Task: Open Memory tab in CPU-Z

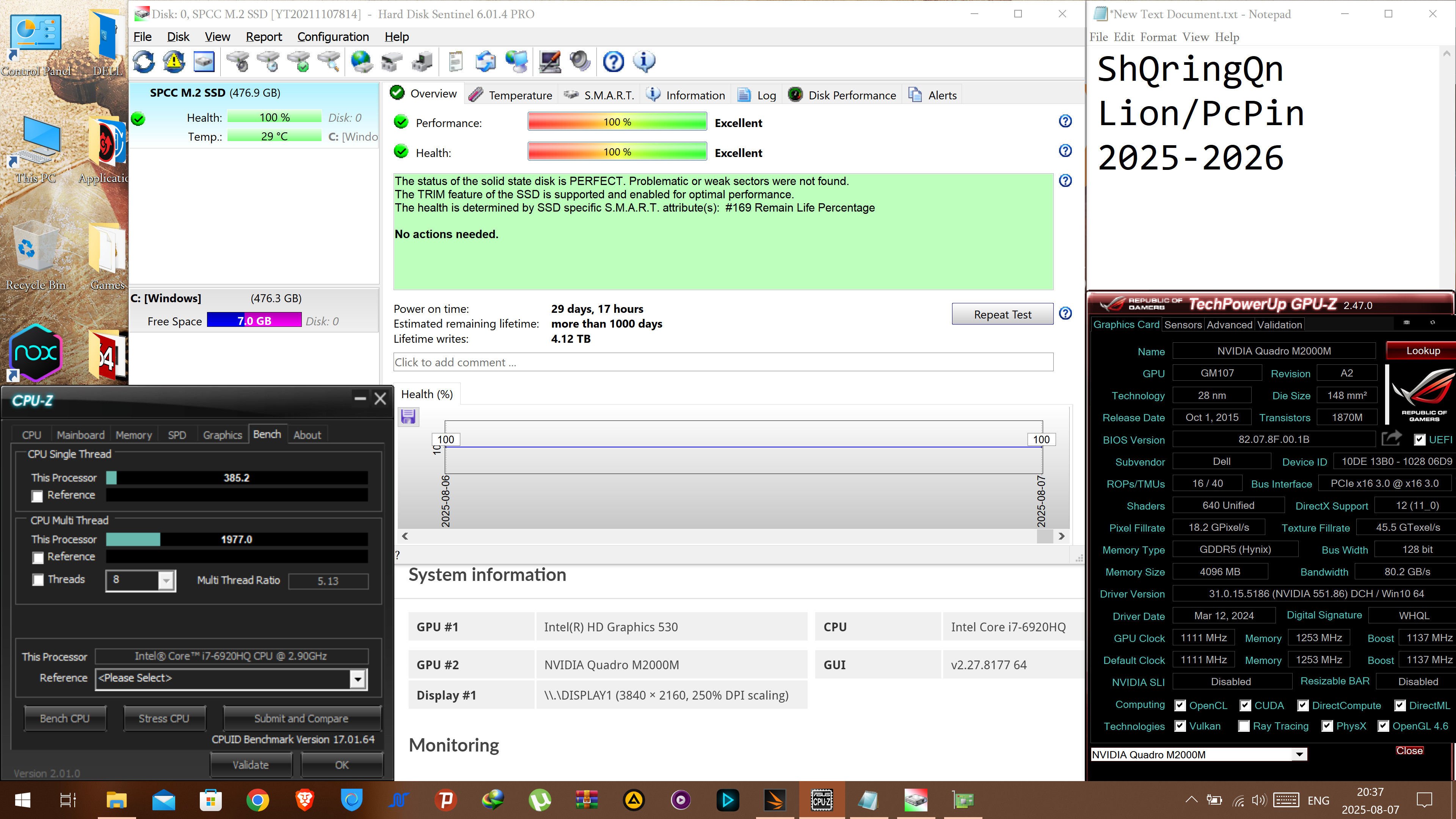Action: (133, 435)
